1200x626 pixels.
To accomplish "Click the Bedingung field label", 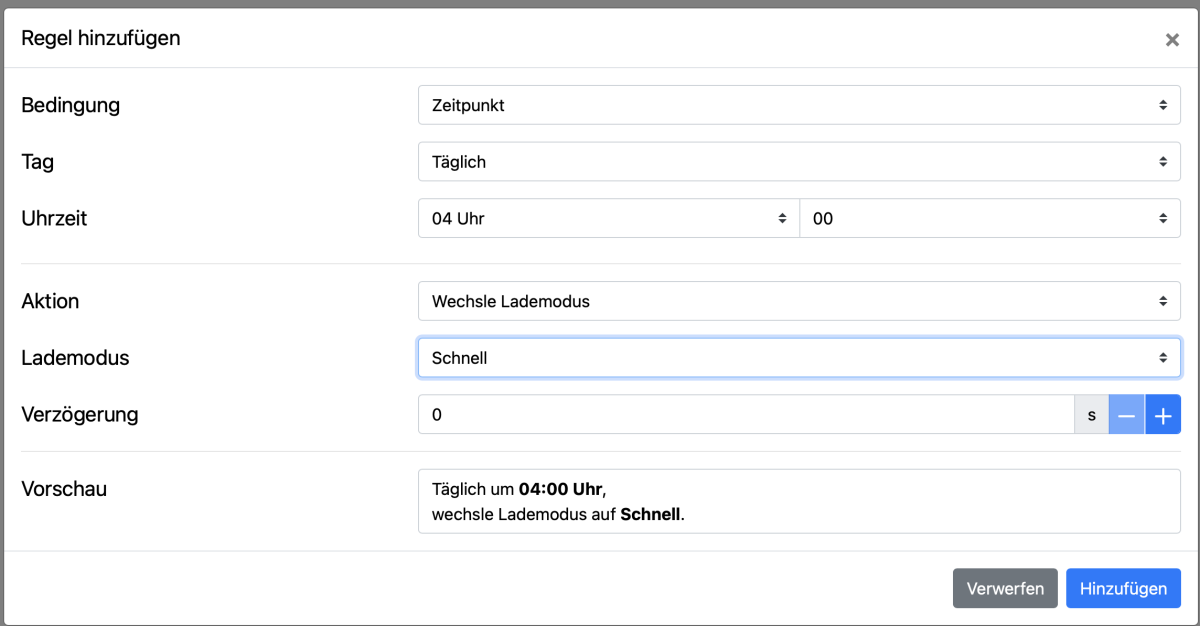I will coord(71,105).
